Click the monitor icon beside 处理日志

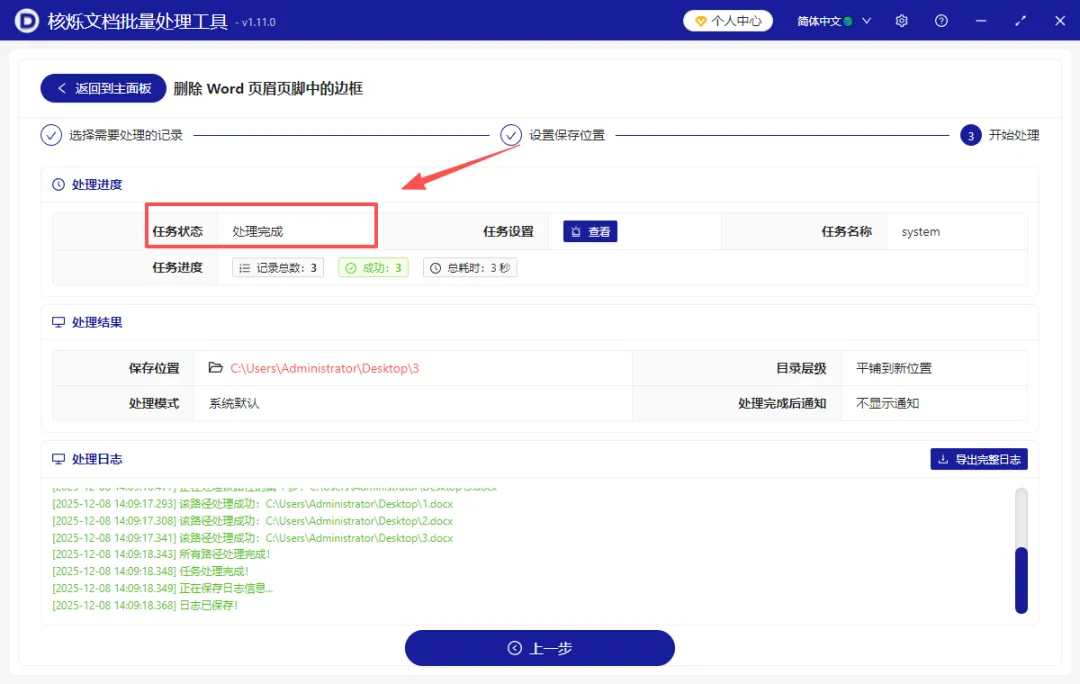pos(59,459)
